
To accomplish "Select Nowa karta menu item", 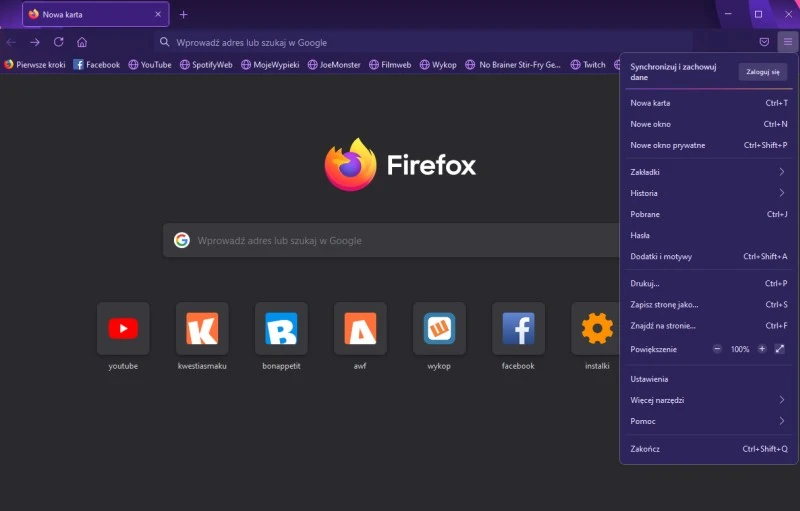I will [709, 103].
